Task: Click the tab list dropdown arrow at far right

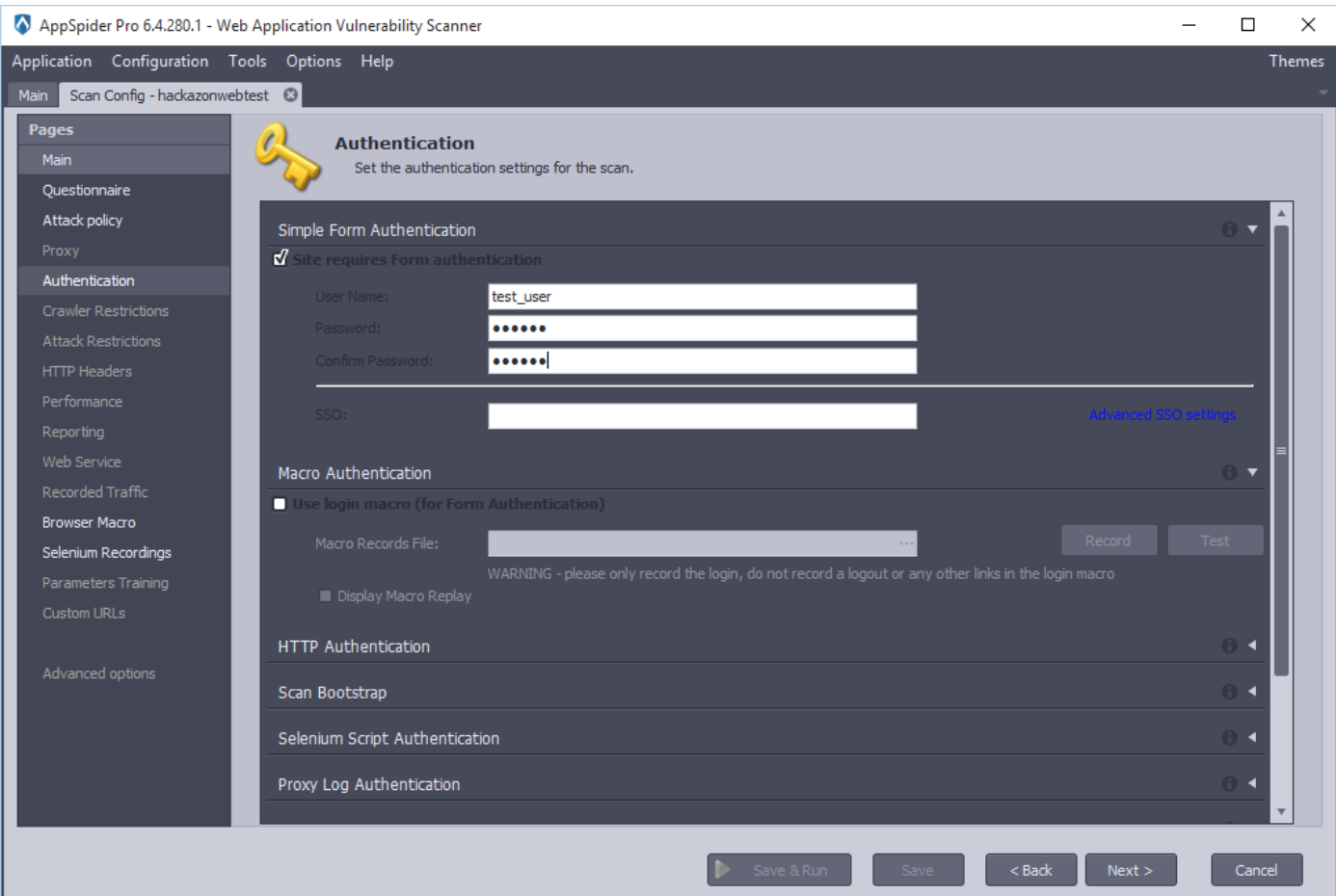Action: click(x=1323, y=93)
